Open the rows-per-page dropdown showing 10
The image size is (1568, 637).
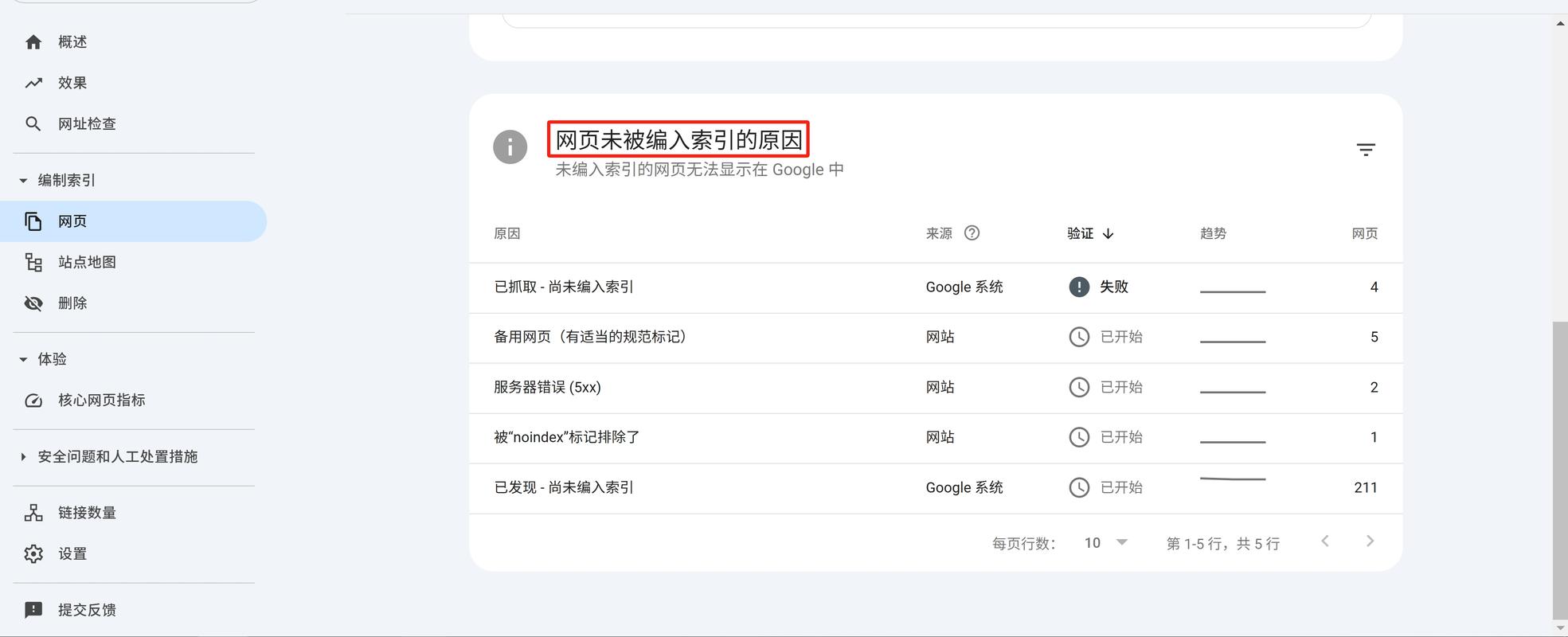click(x=1105, y=542)
